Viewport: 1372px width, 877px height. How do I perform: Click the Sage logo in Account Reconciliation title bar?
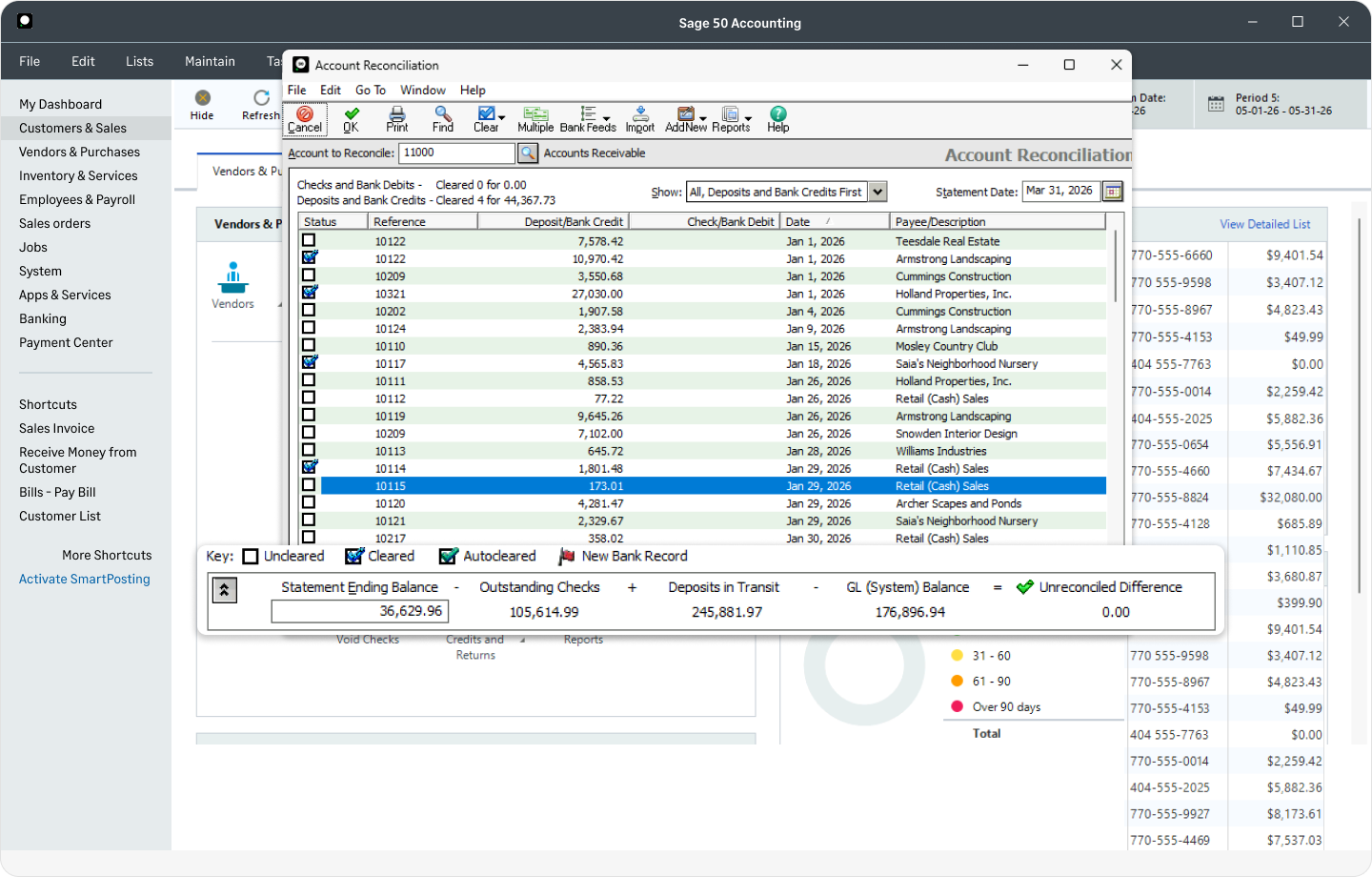pos(301,65)
